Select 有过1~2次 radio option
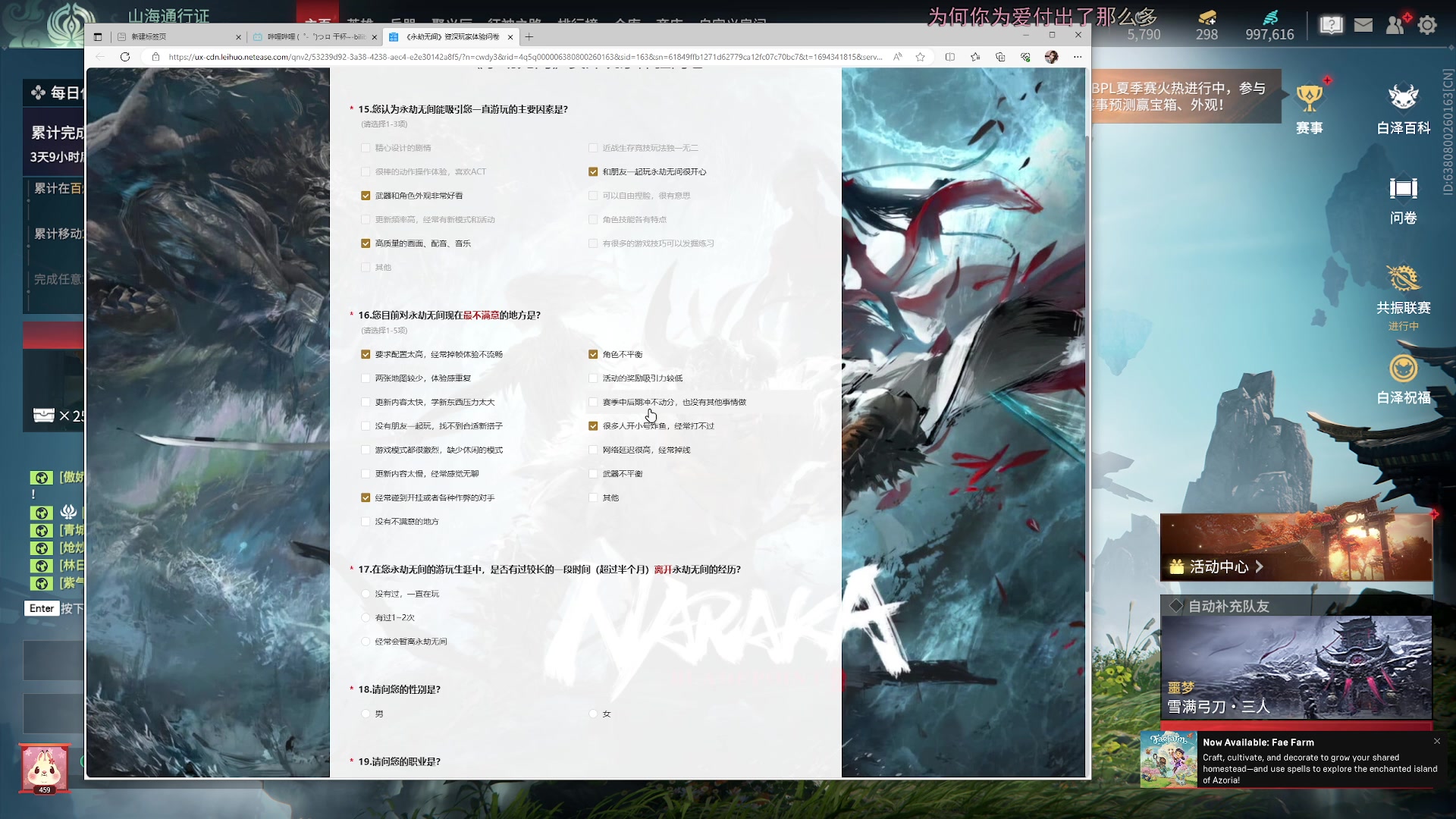Viewport: 1456px width, 819px height. (366, 618)
